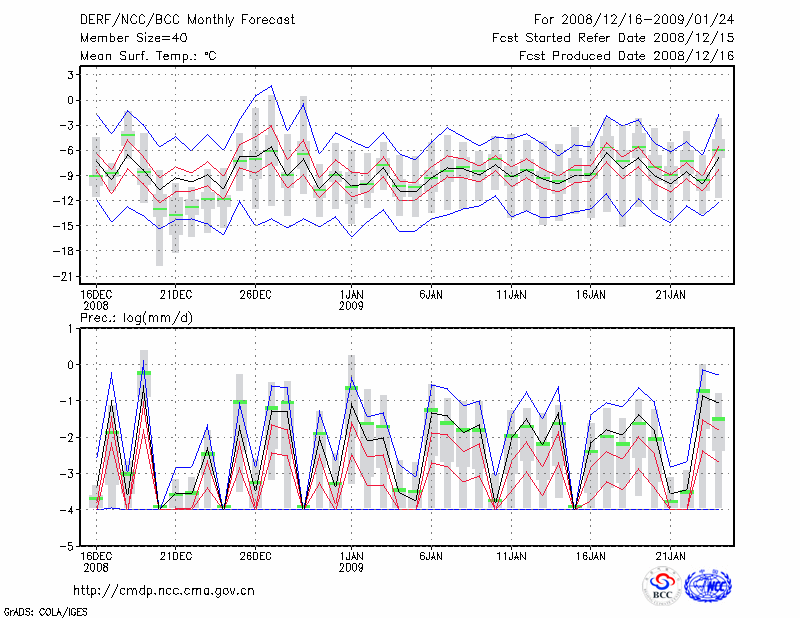Click the -5 value on precipitation axis
The width and height of the screenshot is (800, 618).
click(x=69, y=547)
